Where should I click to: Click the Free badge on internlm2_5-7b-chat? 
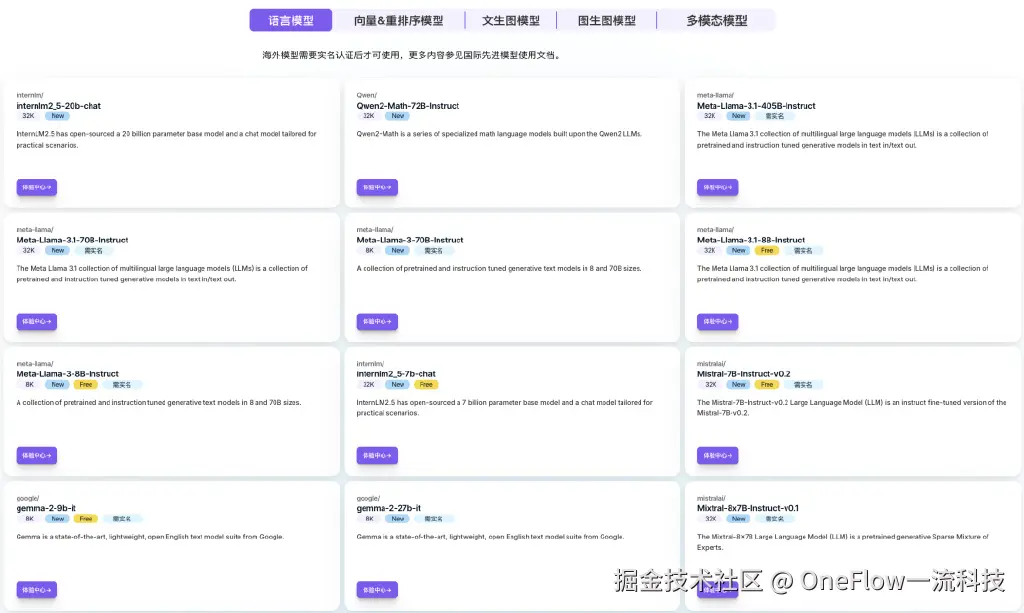pos(426,385)
